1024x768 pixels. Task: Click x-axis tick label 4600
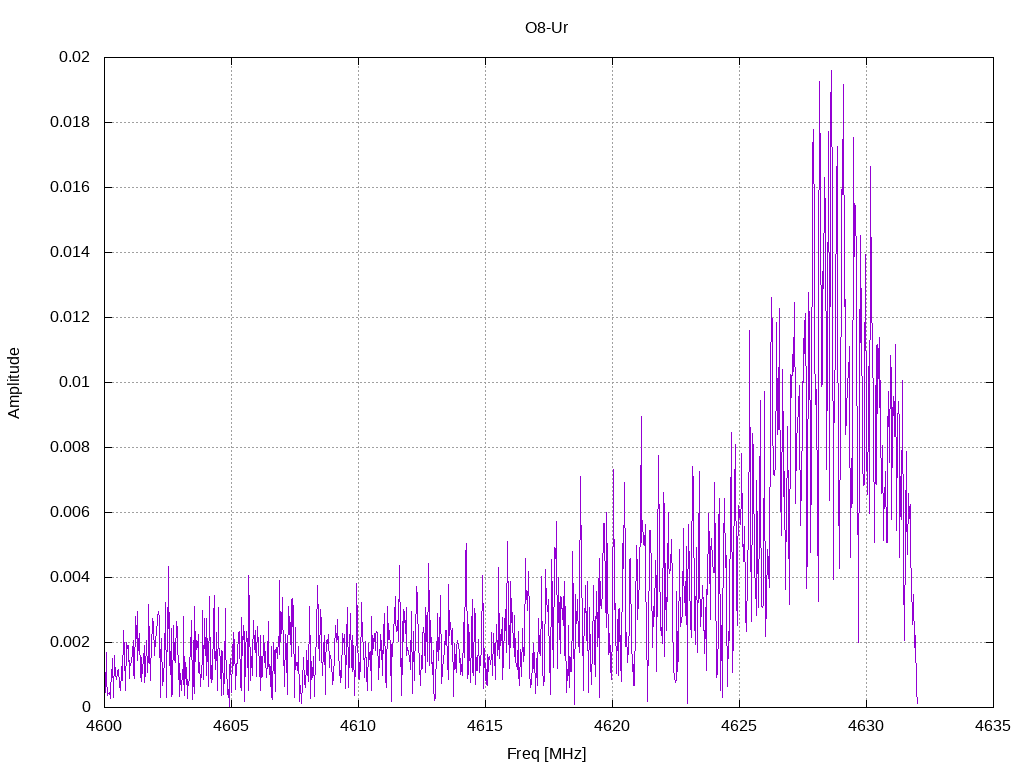104,726
